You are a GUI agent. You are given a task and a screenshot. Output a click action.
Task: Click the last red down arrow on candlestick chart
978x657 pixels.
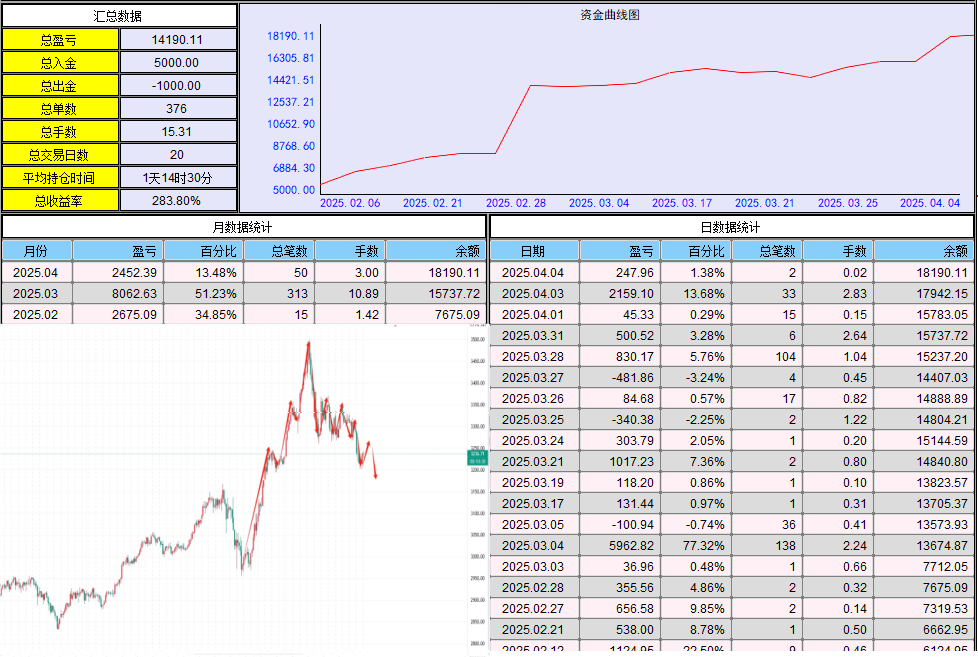375,474
